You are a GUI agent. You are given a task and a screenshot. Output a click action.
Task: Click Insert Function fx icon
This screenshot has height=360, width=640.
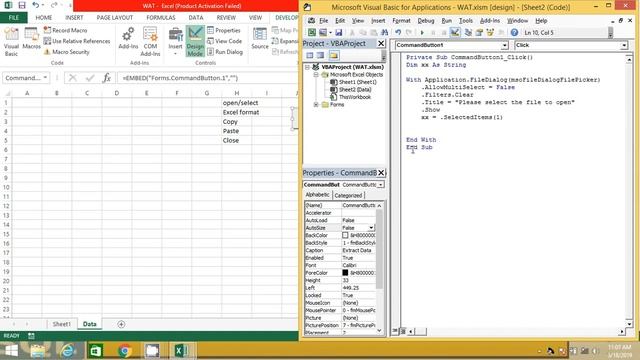(107, 78)
